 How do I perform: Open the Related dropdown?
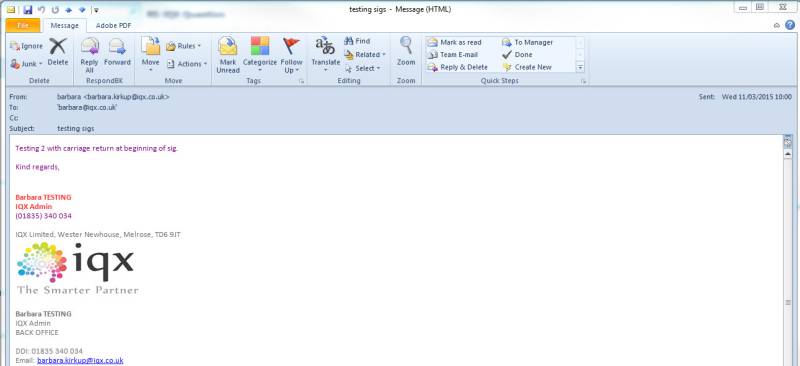[365, 54]
